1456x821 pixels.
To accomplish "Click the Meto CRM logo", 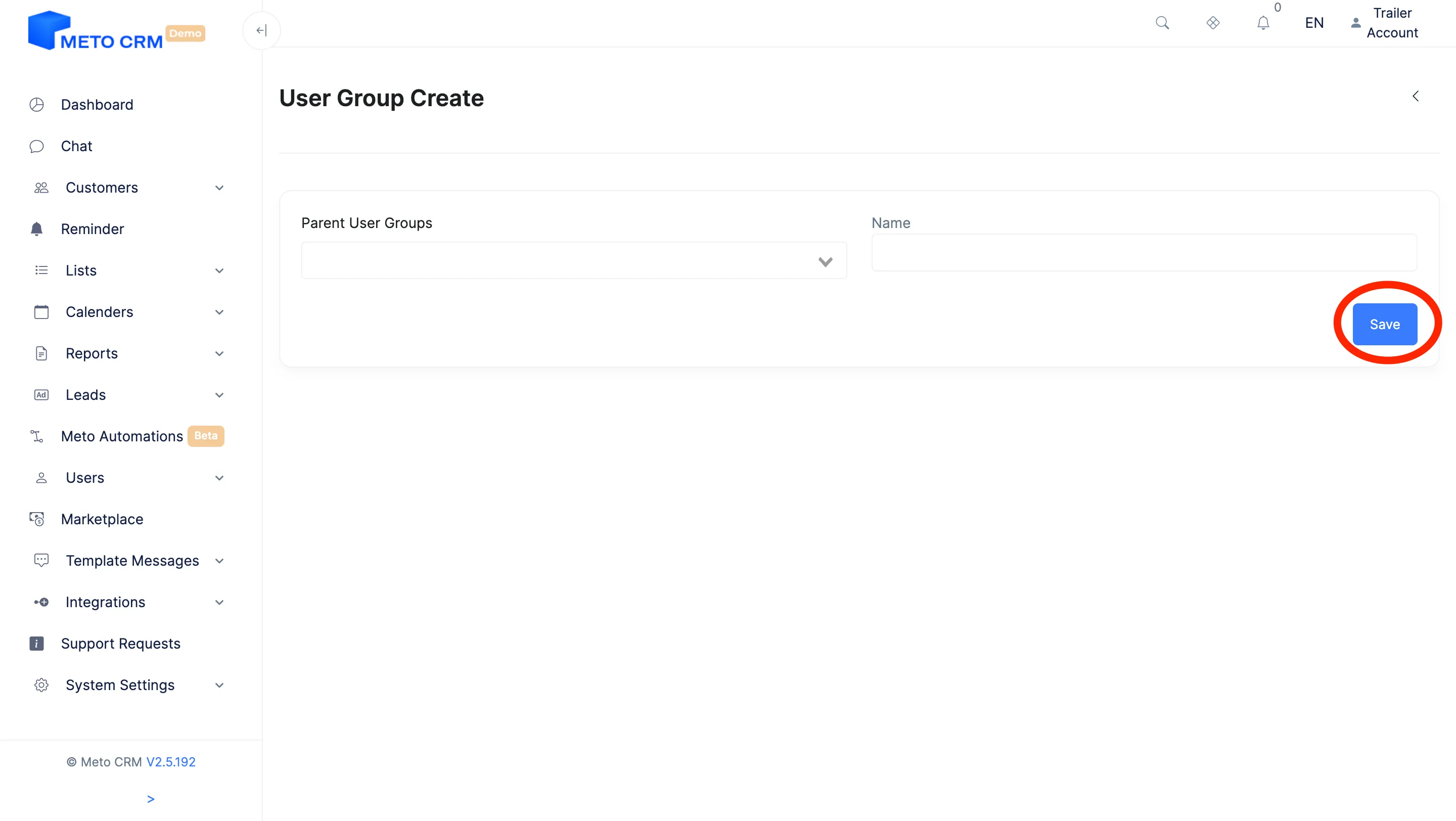I will 95,31.
